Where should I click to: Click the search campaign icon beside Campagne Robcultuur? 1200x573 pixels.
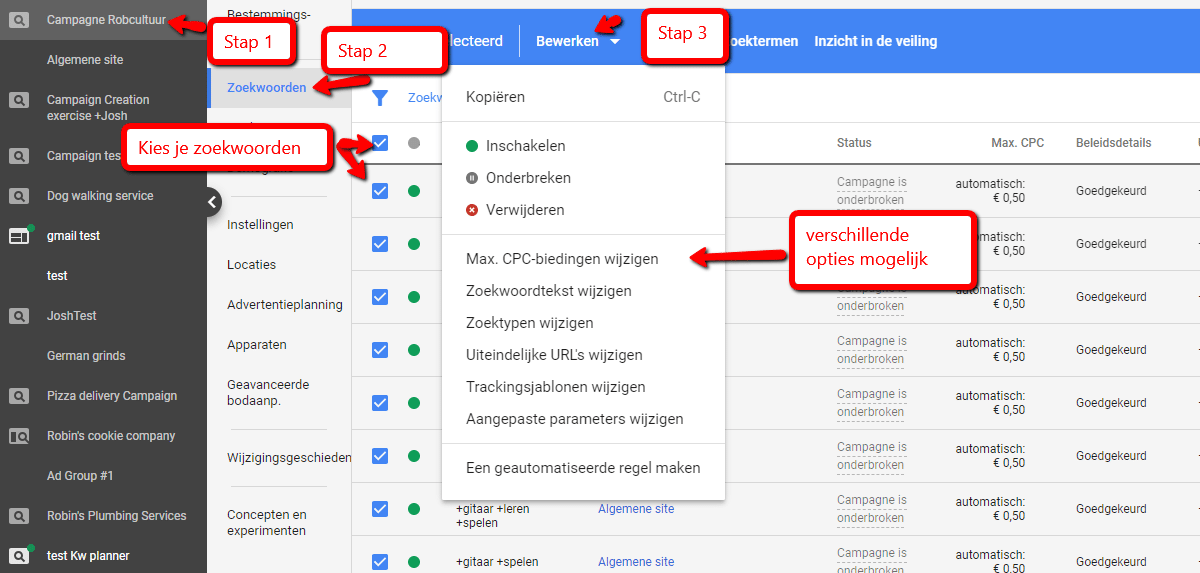coord(19,20)
